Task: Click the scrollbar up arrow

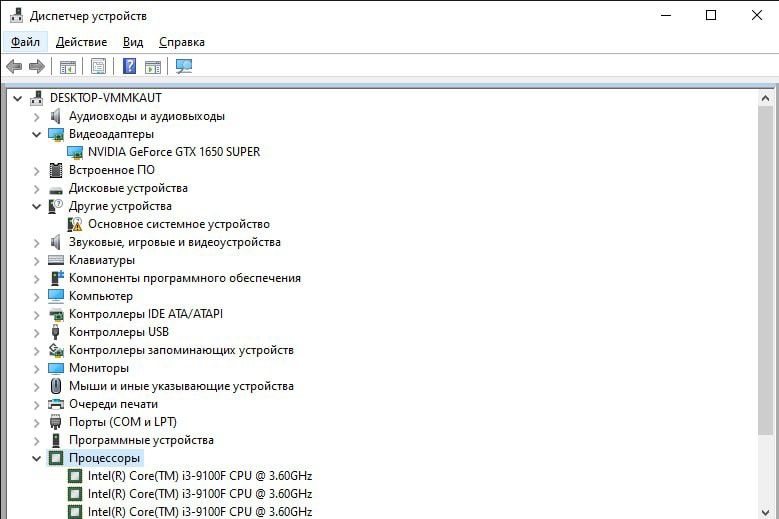Action: [765, 98]
